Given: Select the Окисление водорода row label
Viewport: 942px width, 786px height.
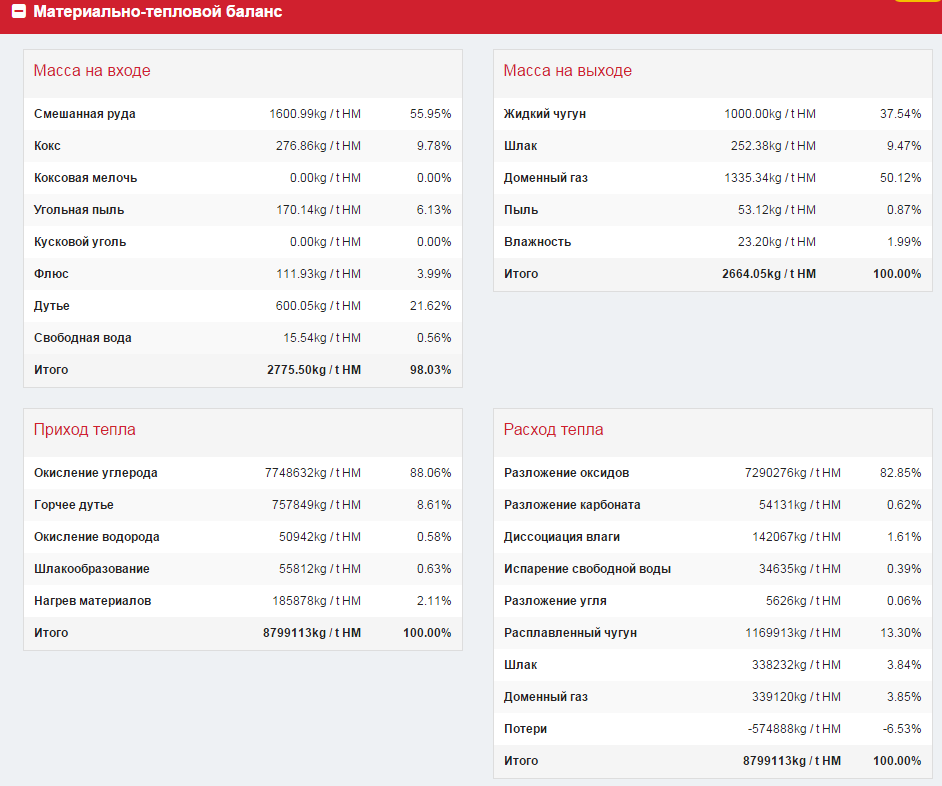Looking at the screenshot, I should 97,537.
